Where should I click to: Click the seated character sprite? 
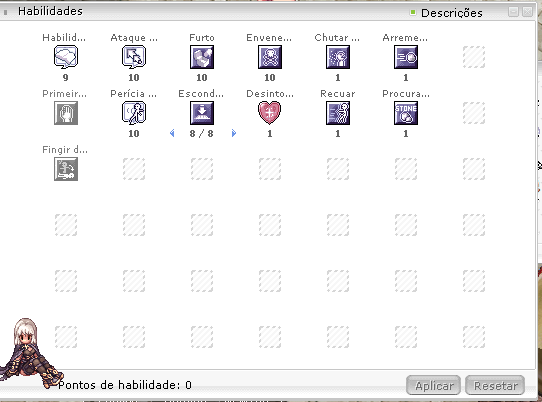pos(30,353)
